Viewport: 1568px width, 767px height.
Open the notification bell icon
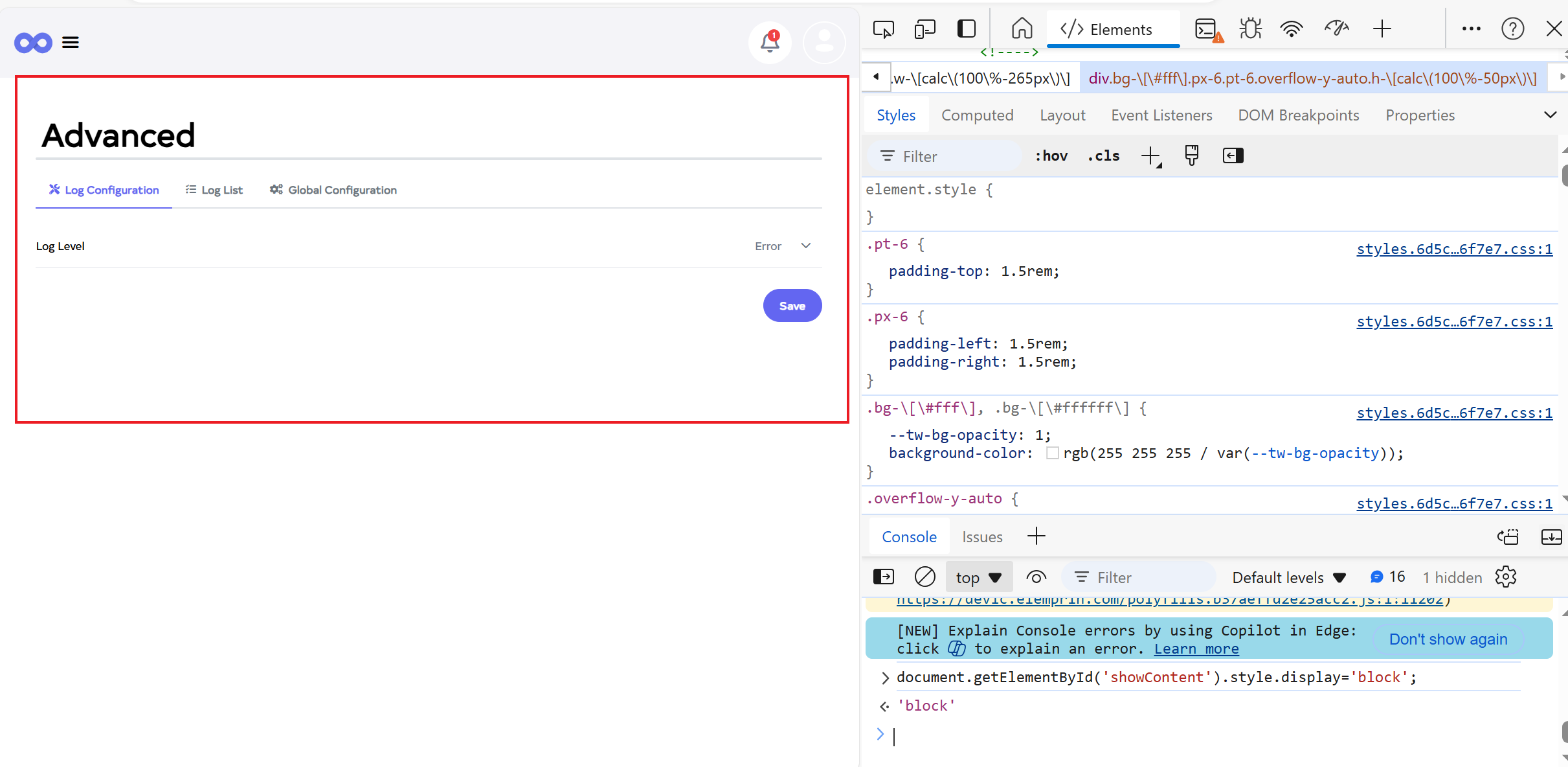click(769, 42)
